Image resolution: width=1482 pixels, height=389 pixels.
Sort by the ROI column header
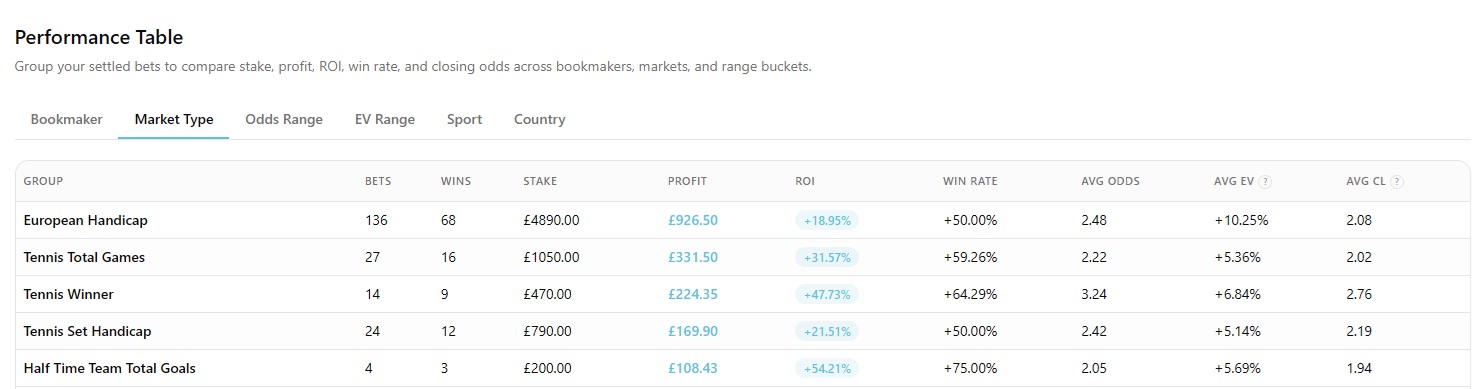tap(805, 182)
